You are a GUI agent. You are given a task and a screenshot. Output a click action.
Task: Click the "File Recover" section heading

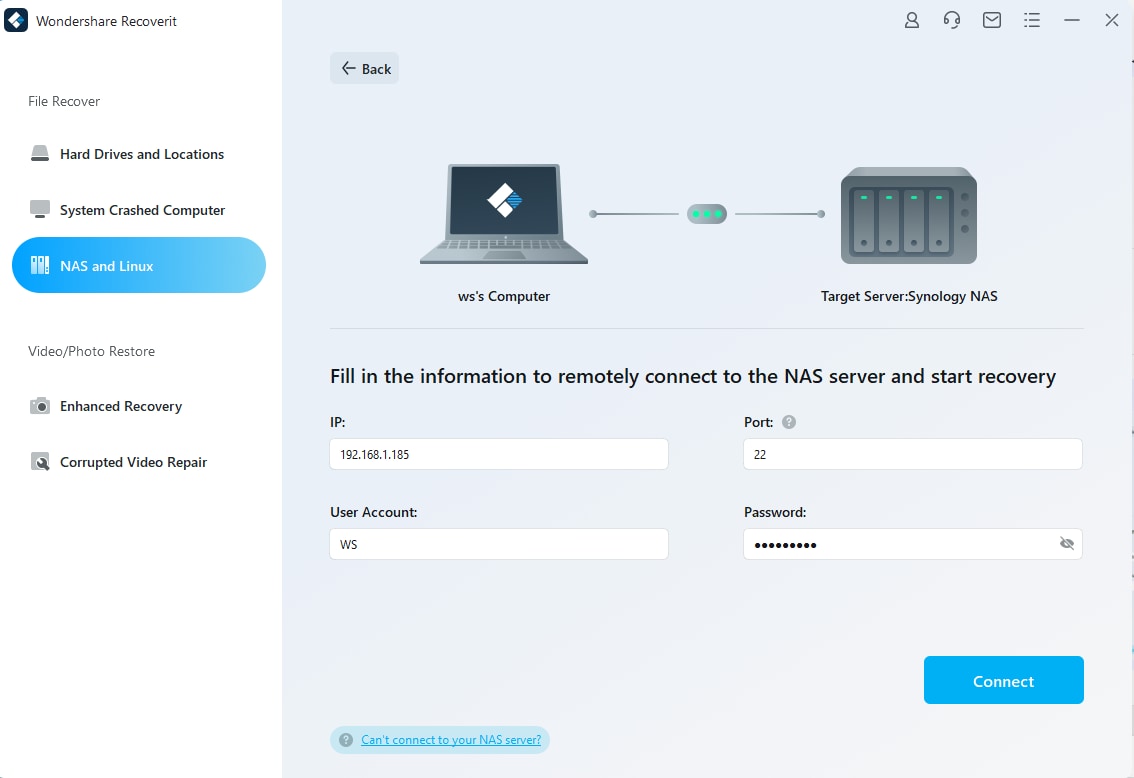[64, 101]
